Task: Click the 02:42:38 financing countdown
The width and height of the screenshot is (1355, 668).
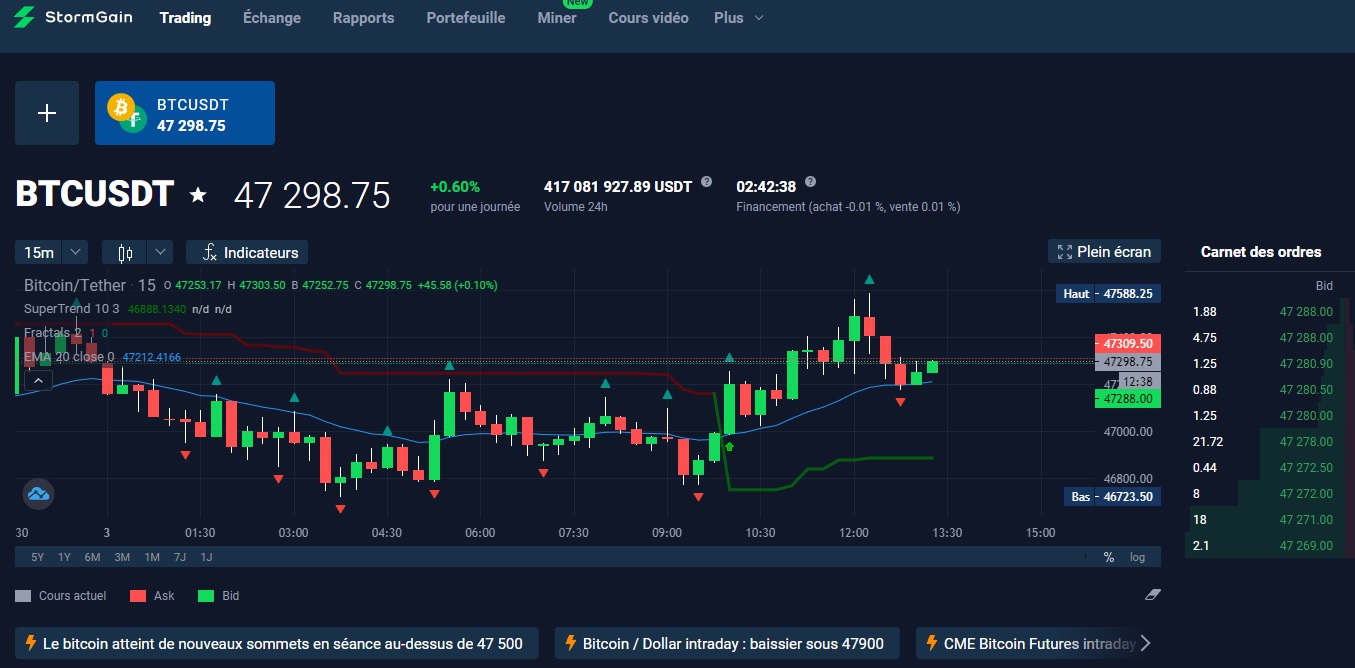Action: [766, 187]
